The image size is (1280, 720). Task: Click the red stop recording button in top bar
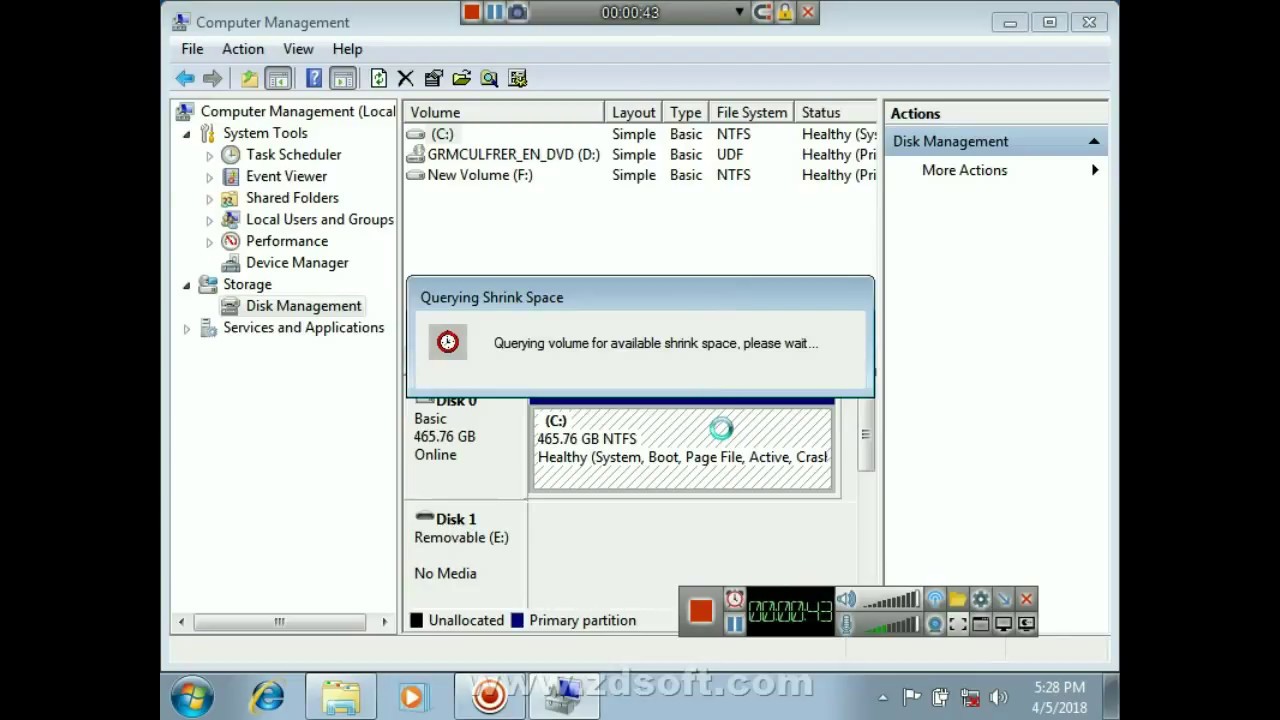[x=472, y=12]
